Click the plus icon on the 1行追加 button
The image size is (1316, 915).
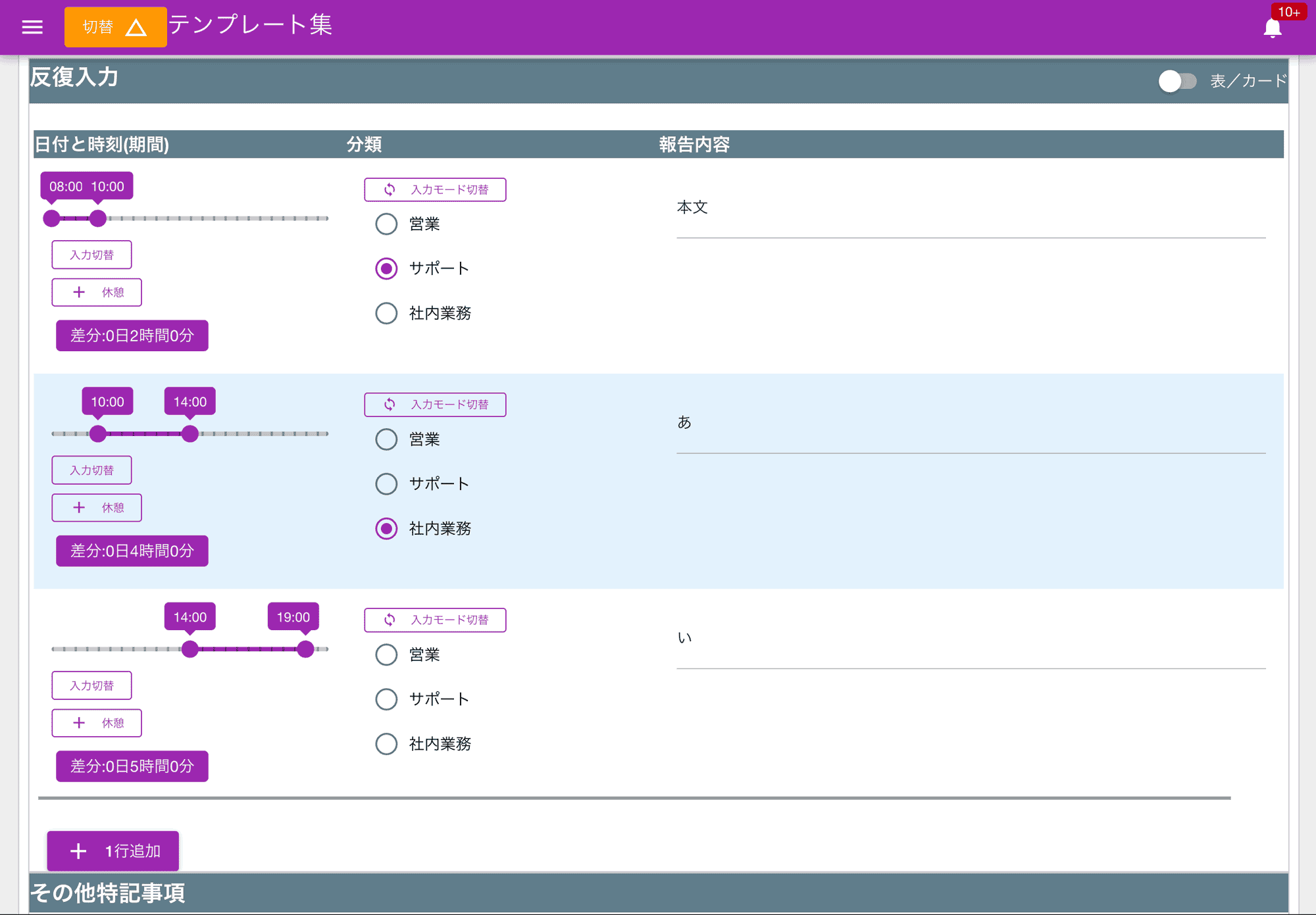[78, 851]
